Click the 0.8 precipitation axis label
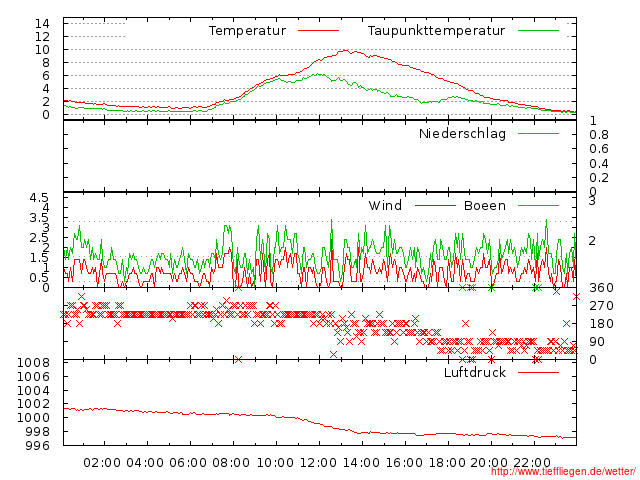 pos(599,135)
